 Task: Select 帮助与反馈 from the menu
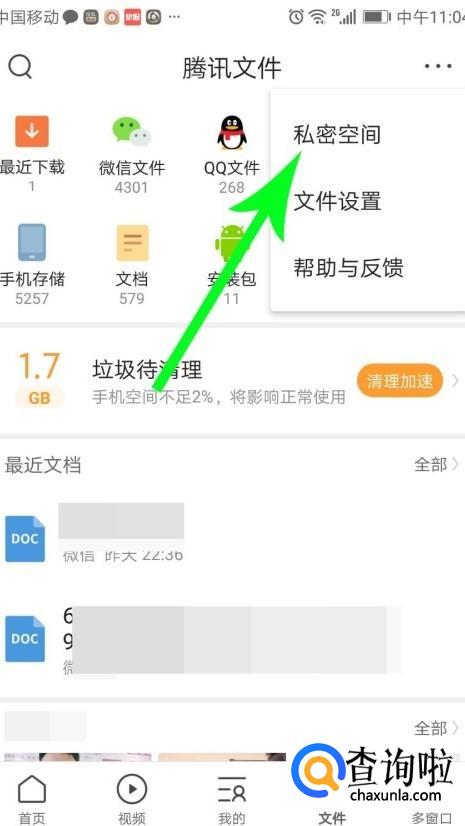pos(348,268)
